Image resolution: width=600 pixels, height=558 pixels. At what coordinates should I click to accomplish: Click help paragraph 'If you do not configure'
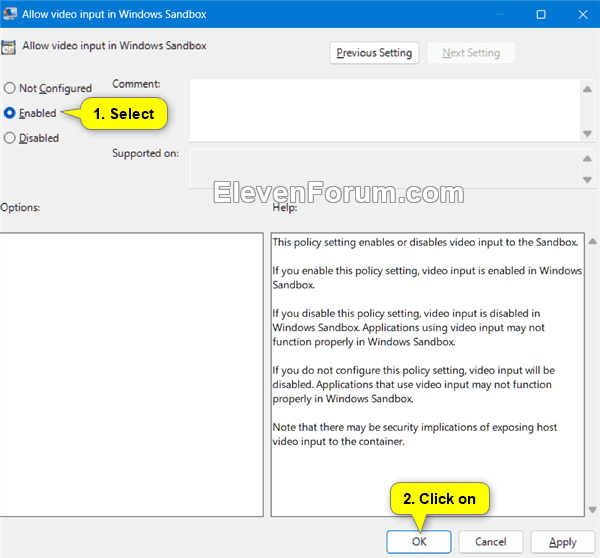coord(414,384)
